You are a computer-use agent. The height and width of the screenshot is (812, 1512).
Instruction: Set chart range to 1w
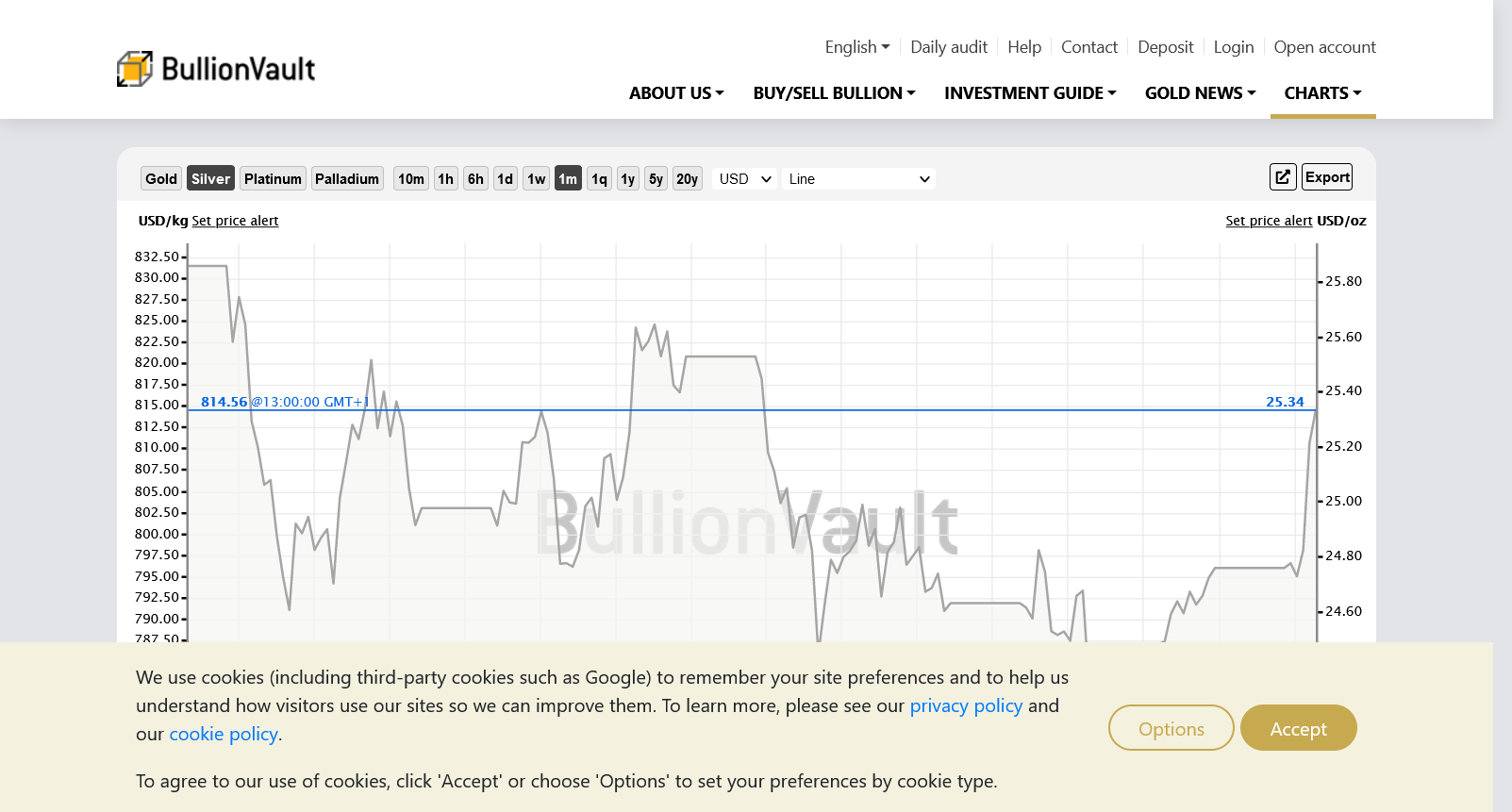(536, 179)
